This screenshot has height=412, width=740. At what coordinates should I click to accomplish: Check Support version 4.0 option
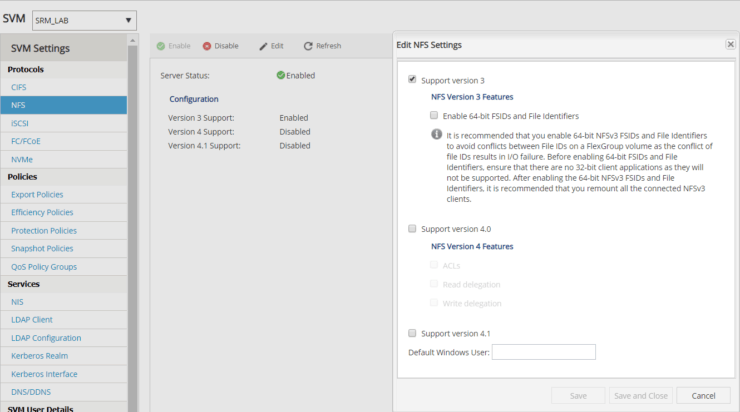[x=412, y=229]
